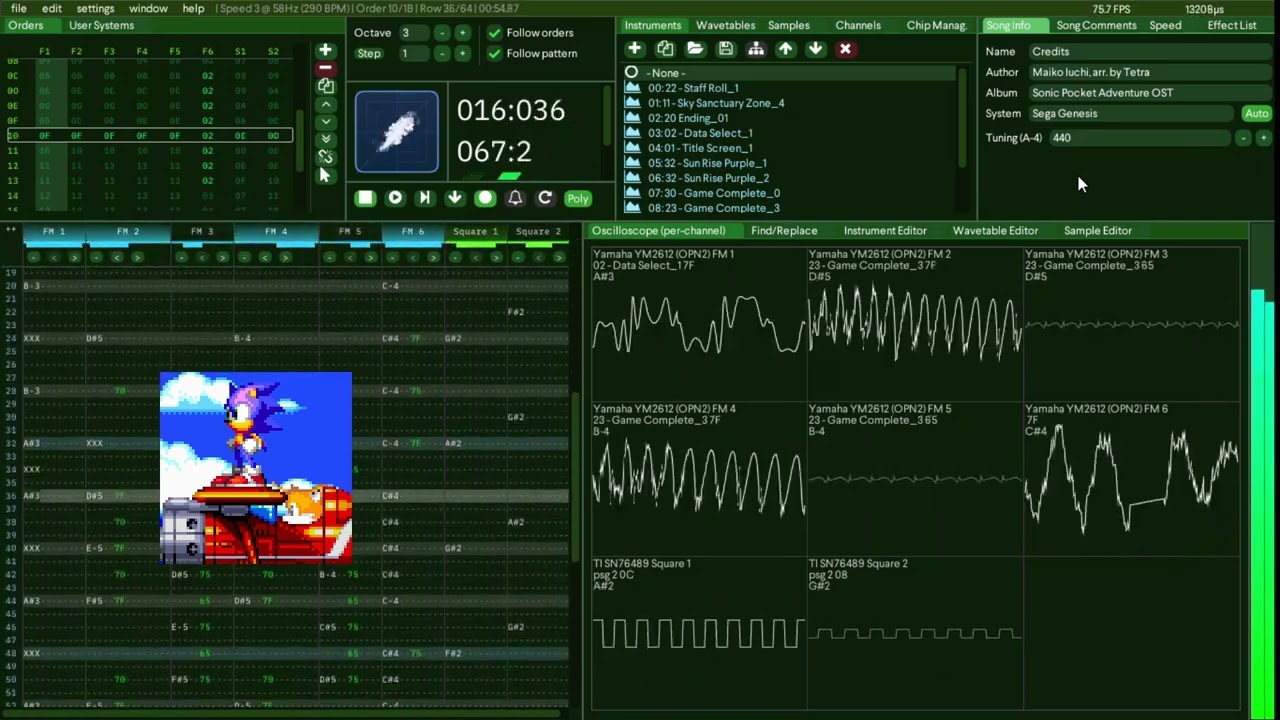Duplicate the selected instrument
1280x720 pixels.
point(665,48)
